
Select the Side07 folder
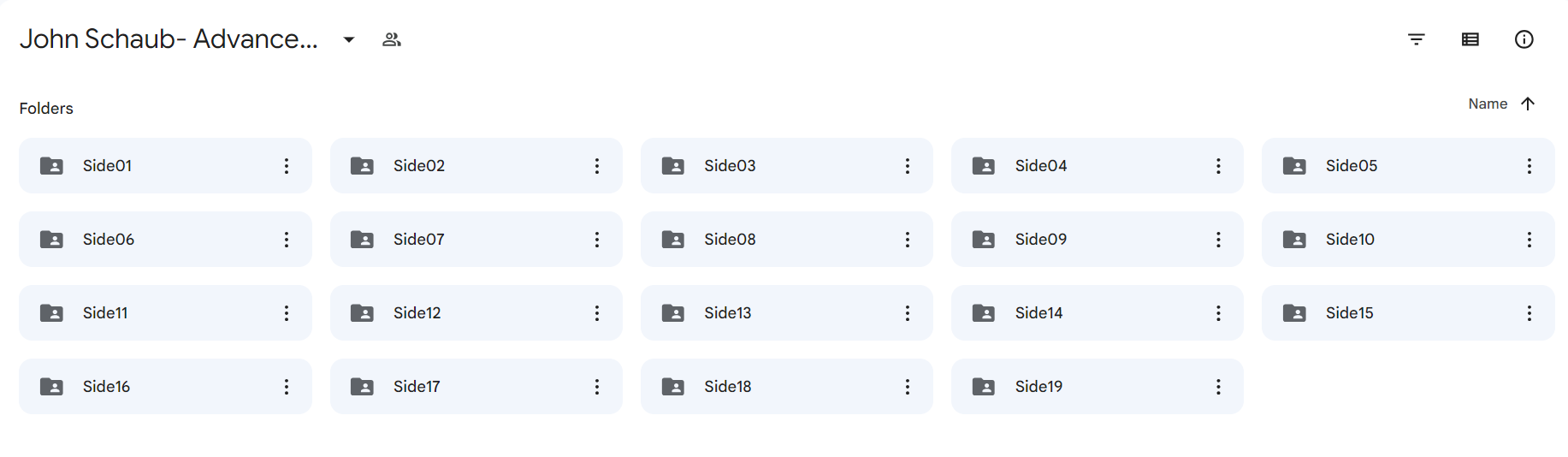(476, 240)
